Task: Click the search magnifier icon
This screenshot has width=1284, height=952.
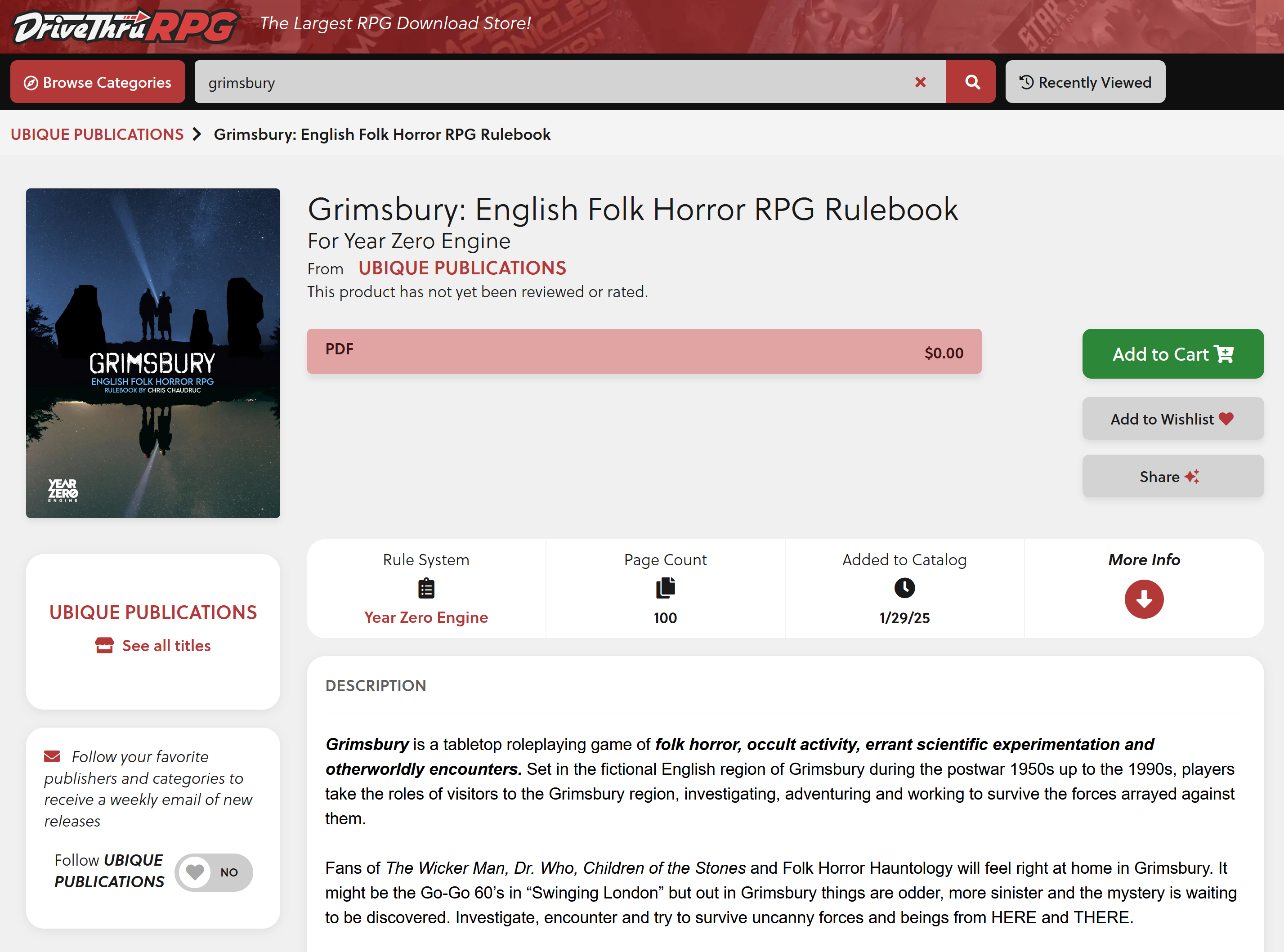Action: [971, 82]
